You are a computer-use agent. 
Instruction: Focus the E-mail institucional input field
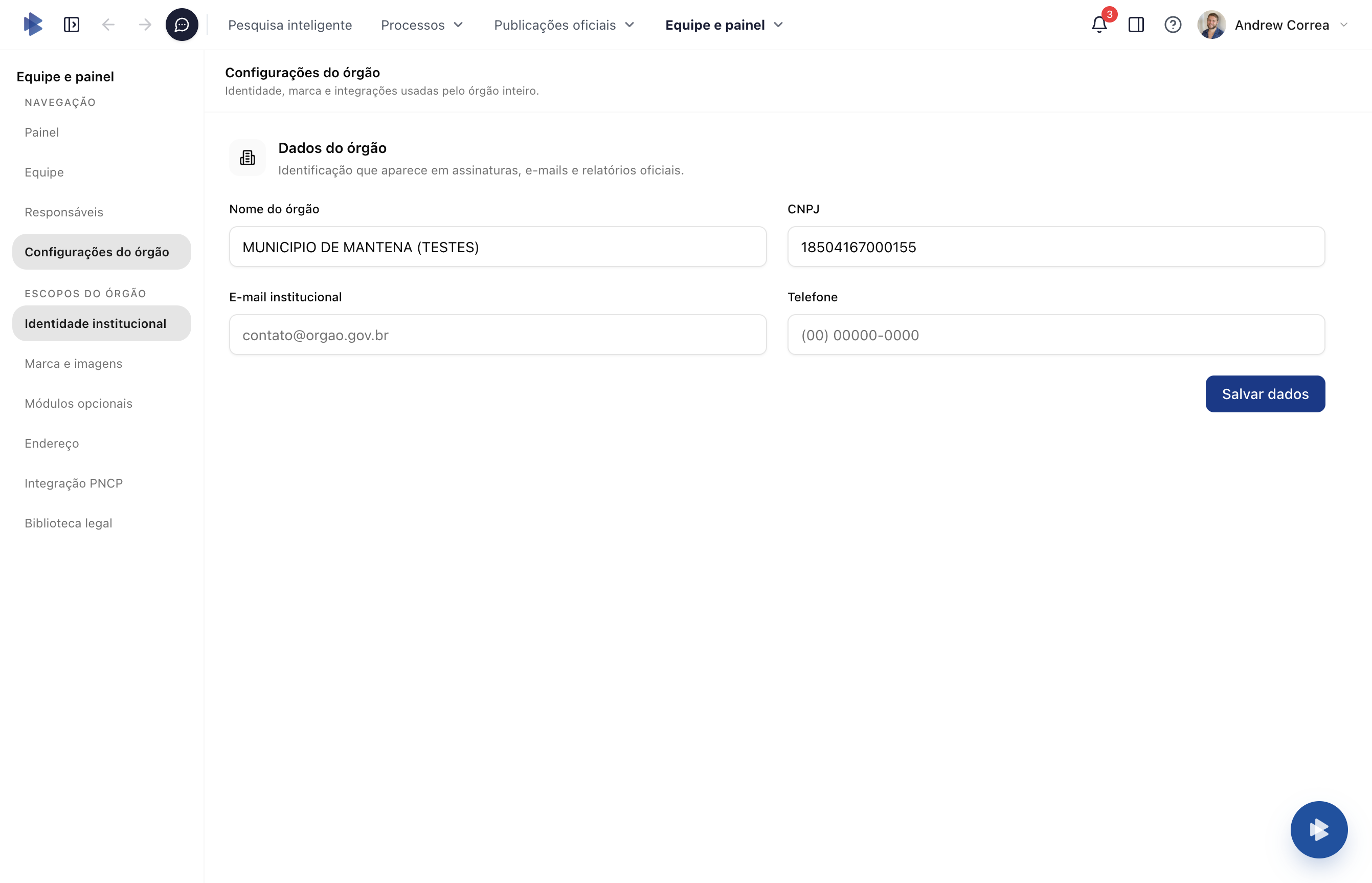click(x=498, y=335)
